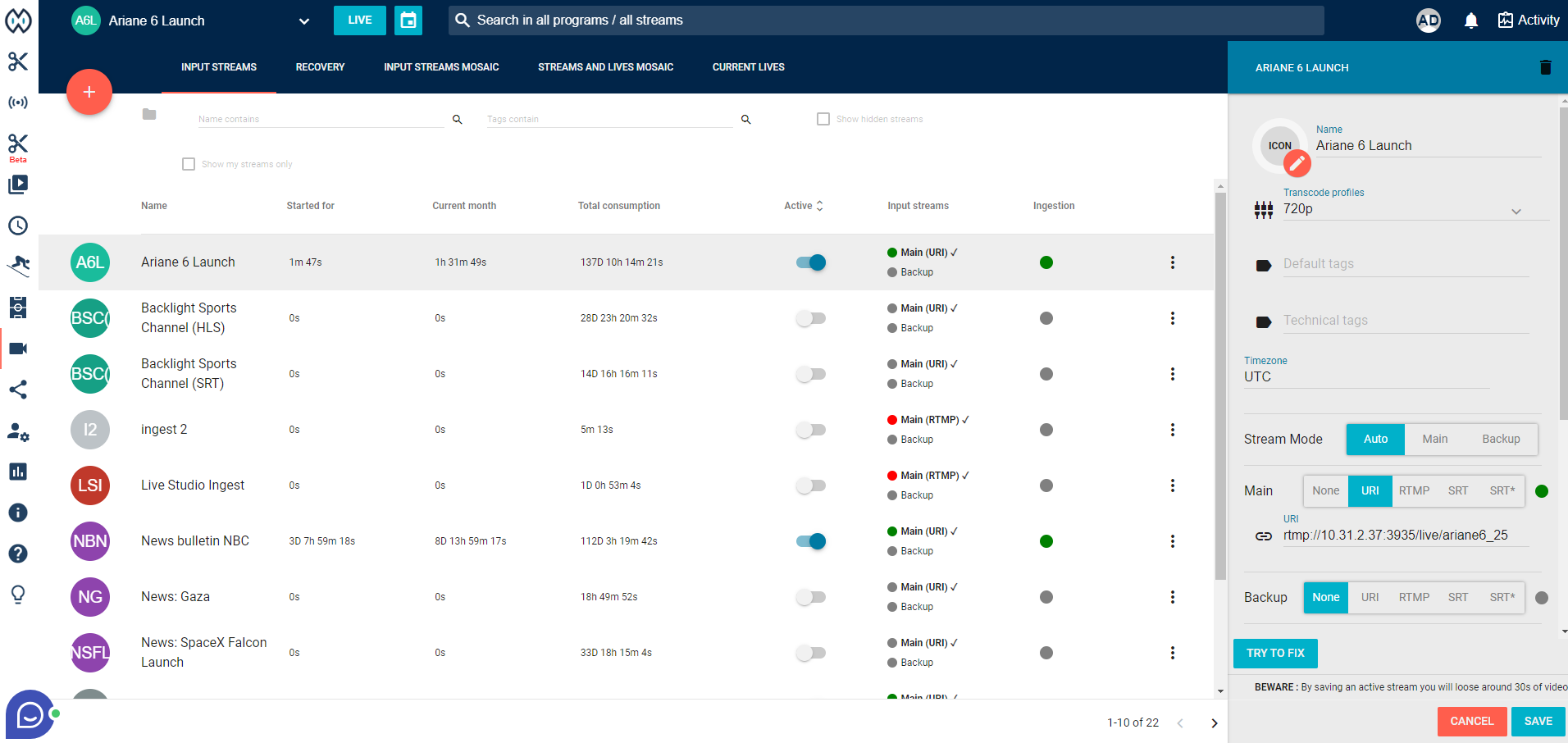Switch to the Recovery tab

[320, 67]
